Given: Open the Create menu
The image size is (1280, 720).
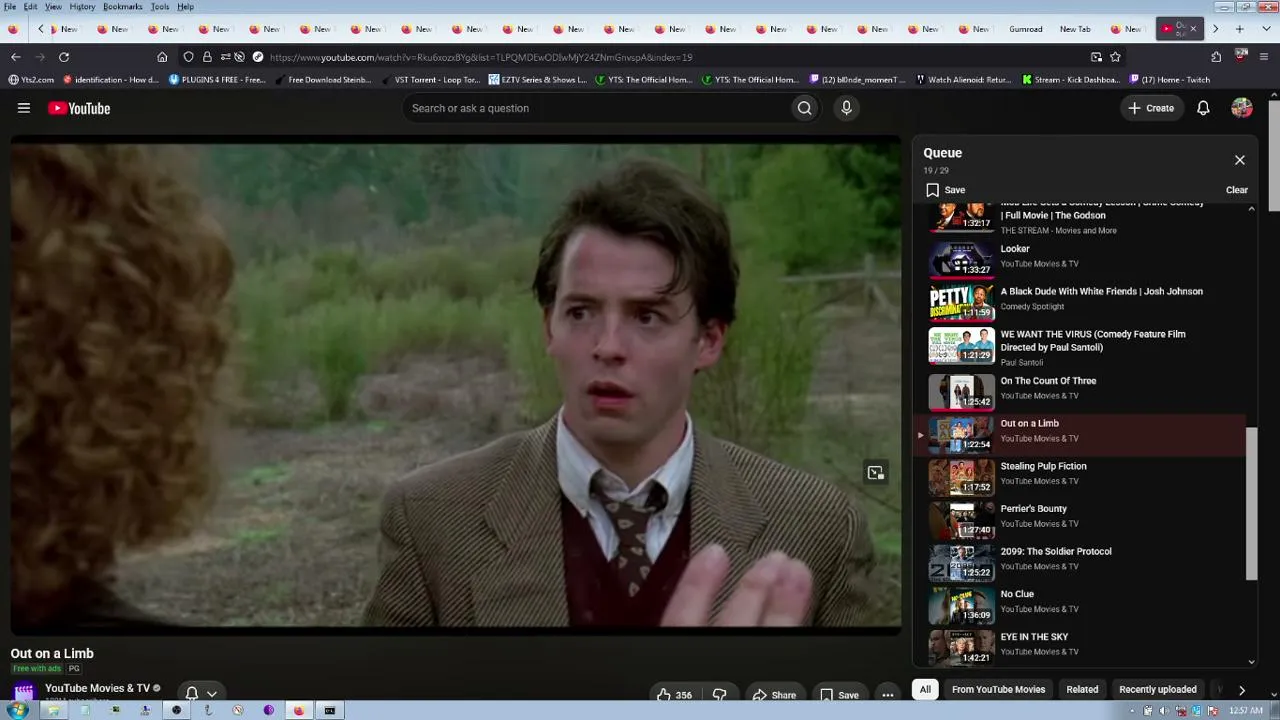Looking at the screenshot, I should tap(1151, 108).
